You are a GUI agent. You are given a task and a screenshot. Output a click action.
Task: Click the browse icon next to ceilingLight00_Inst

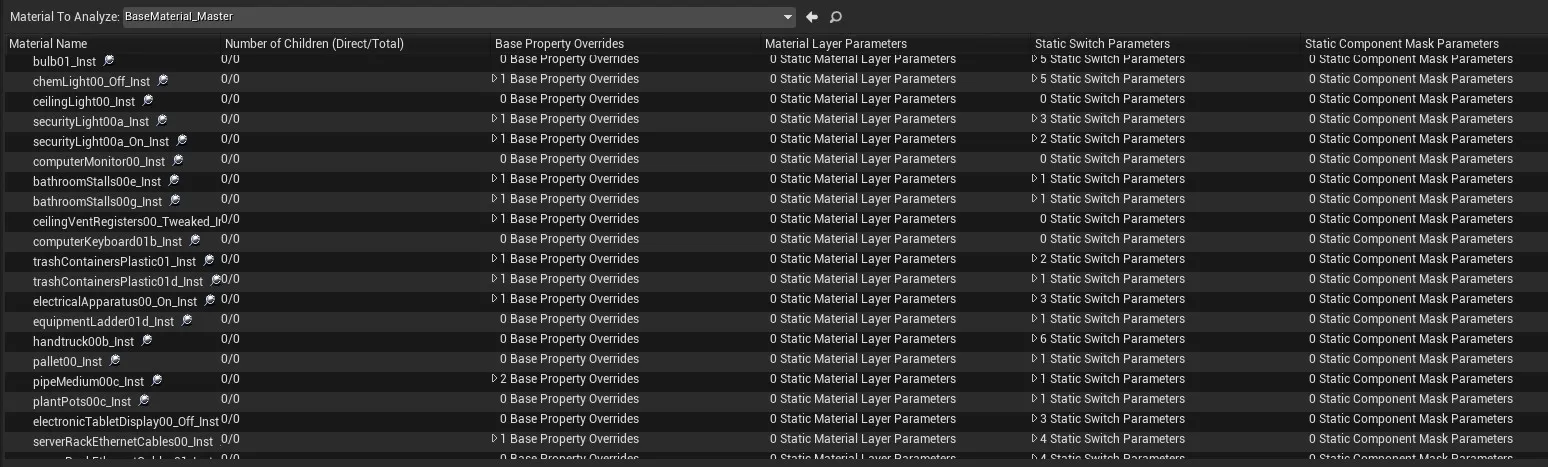(x=148, y=101)
